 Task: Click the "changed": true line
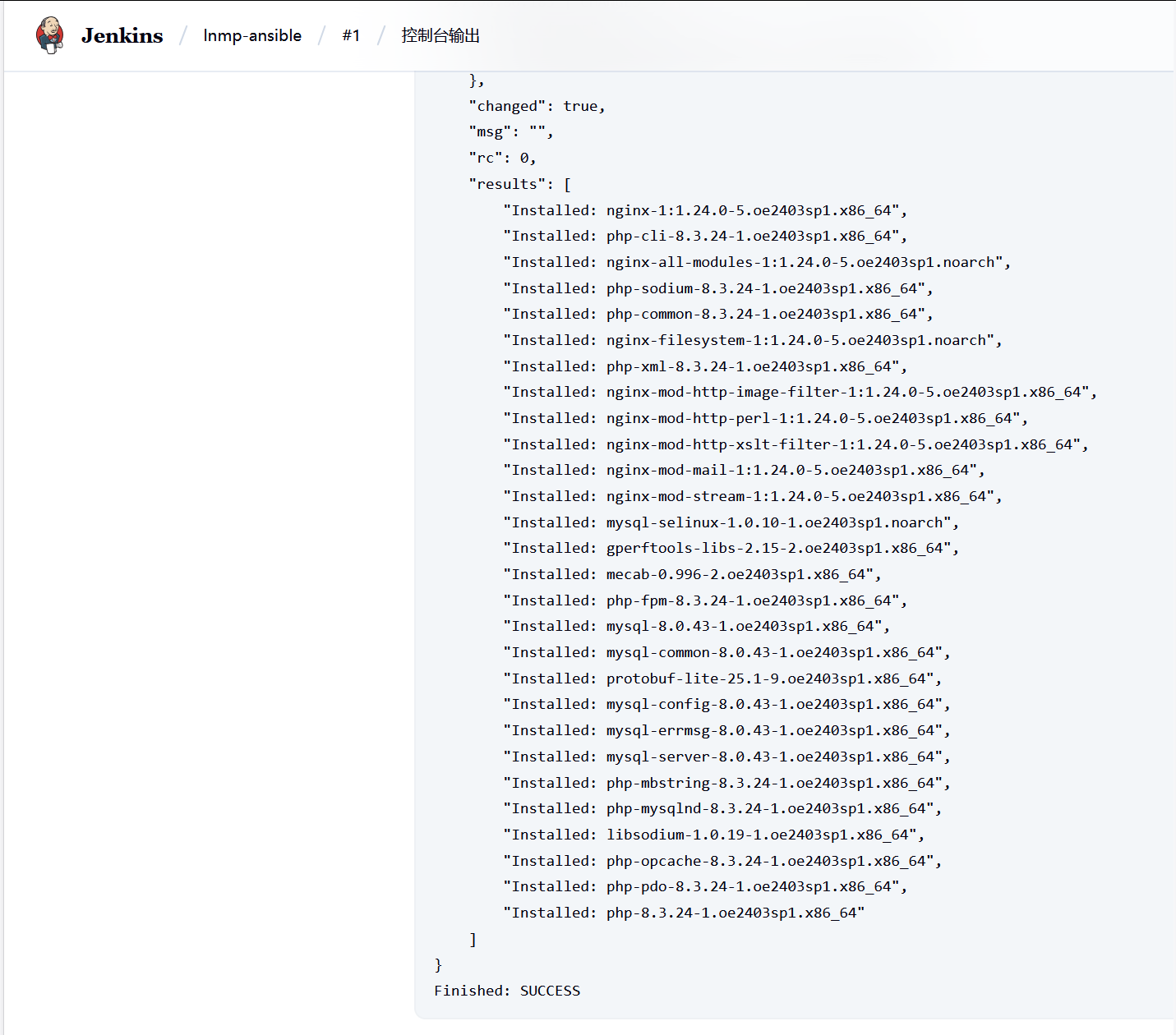pos(537,106)
